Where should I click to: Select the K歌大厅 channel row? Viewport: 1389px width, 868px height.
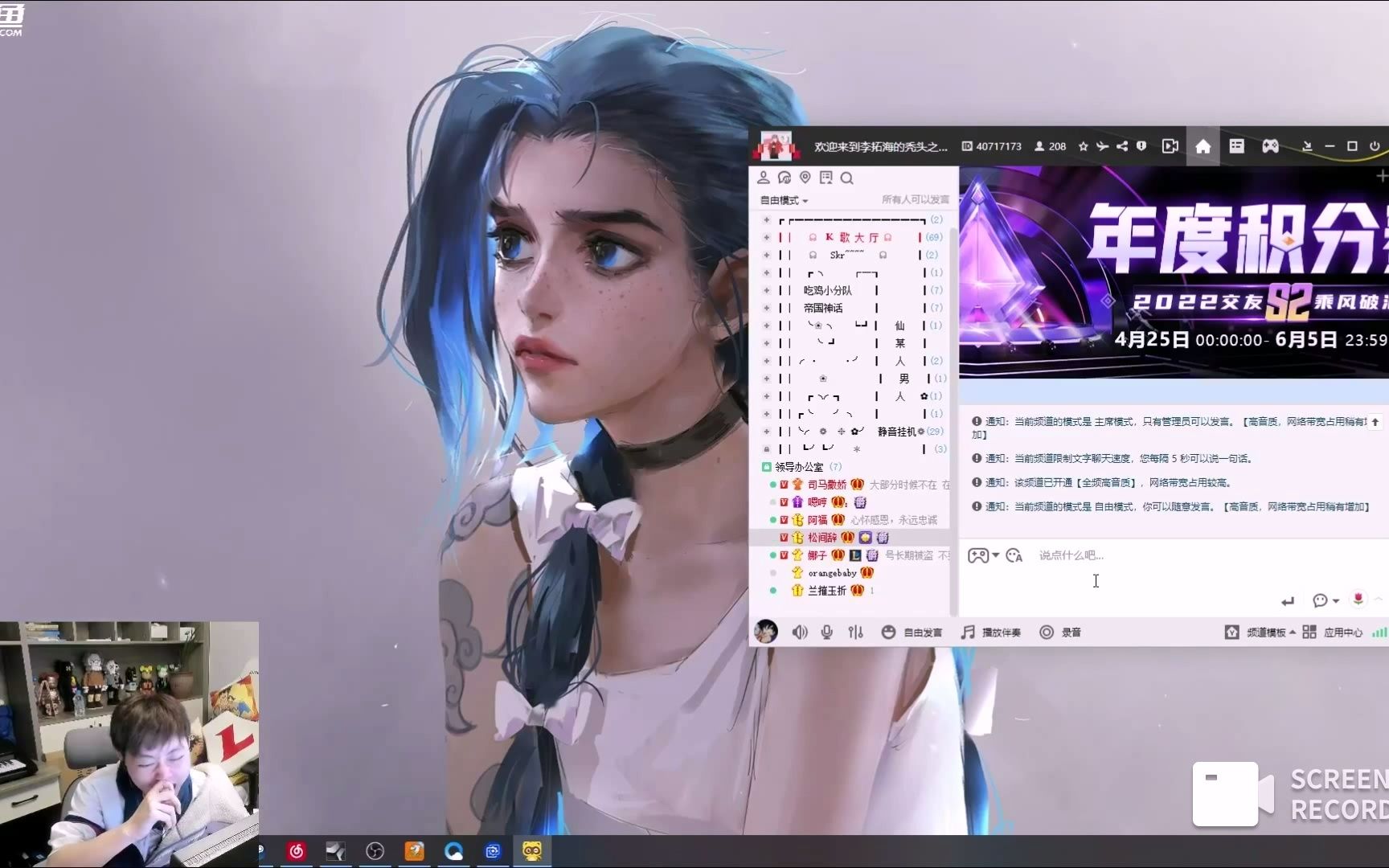tap(854, 237)
